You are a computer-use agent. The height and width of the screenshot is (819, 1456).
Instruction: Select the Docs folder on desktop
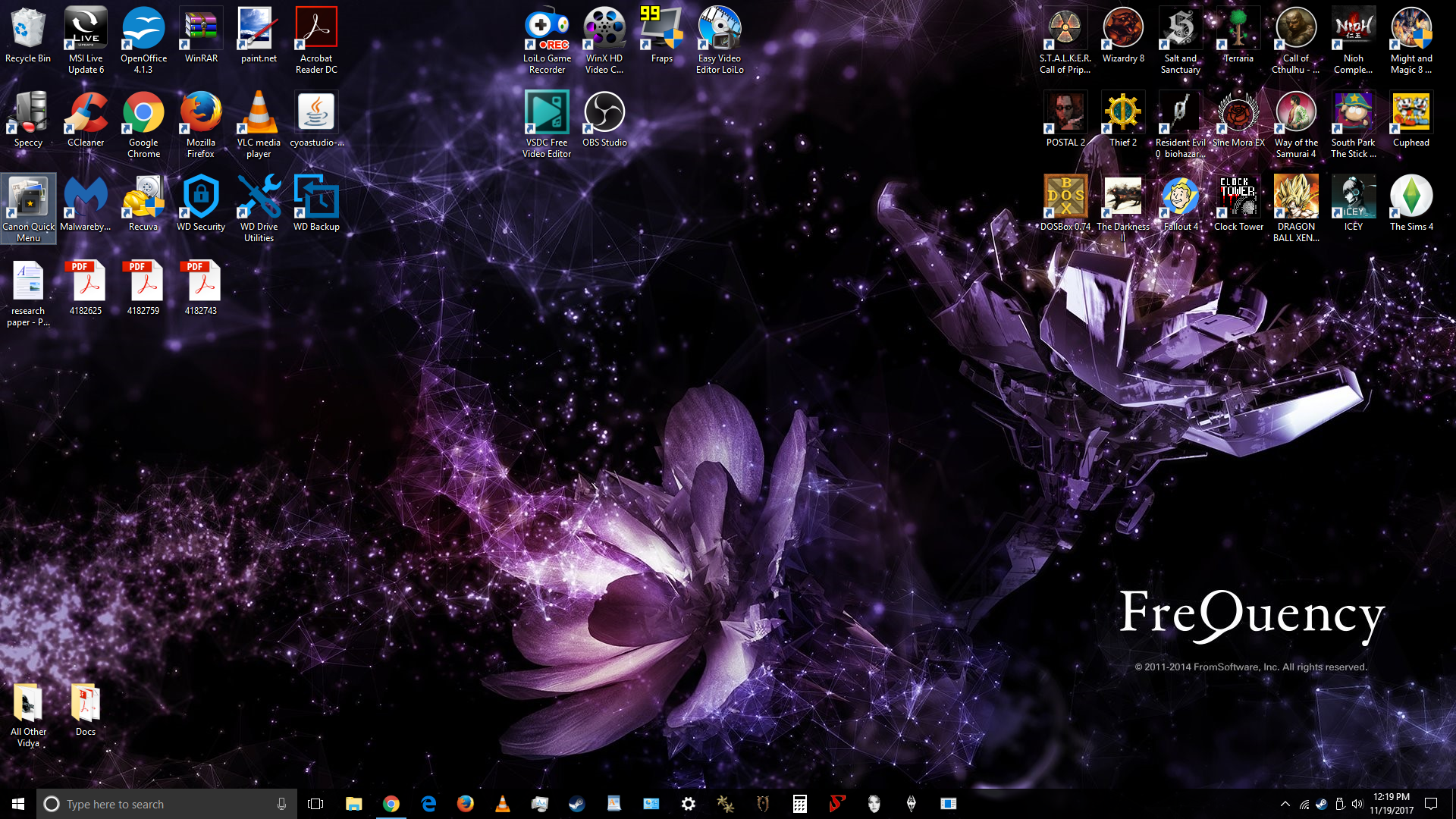[86, 710]
